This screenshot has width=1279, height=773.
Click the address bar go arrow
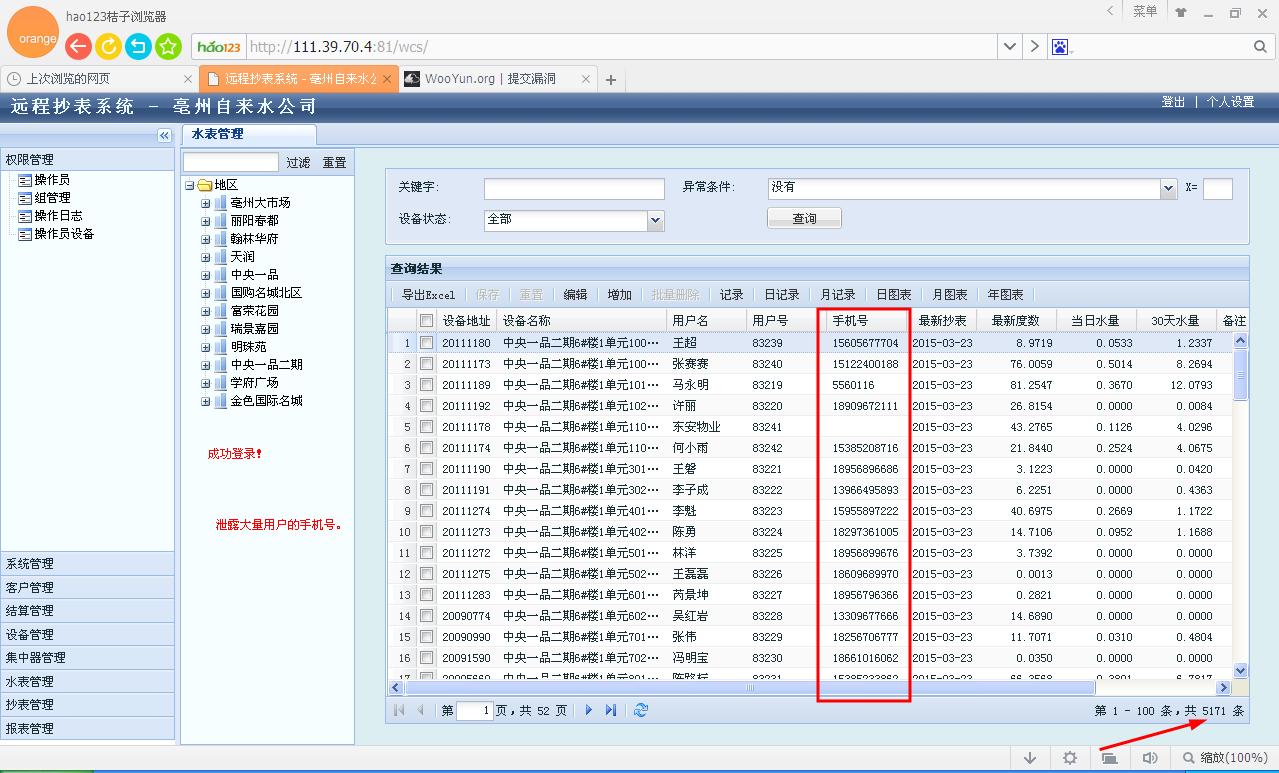coord(1034,46)
